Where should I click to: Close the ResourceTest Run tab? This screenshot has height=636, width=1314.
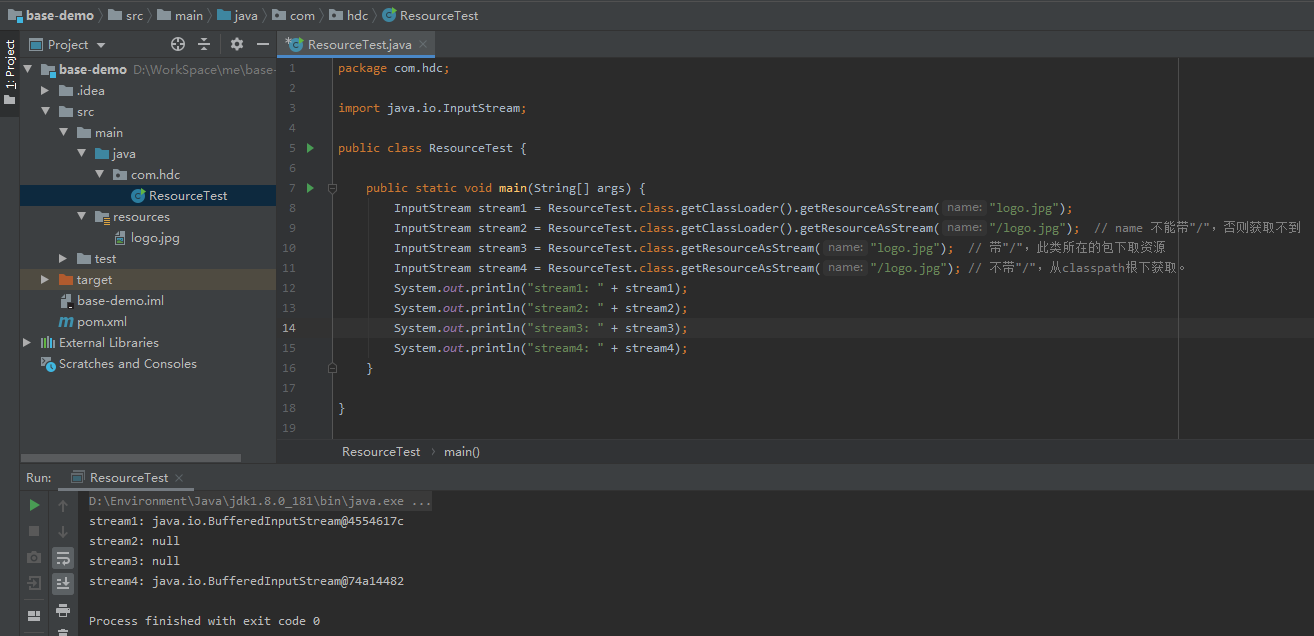tap(179, 478)
